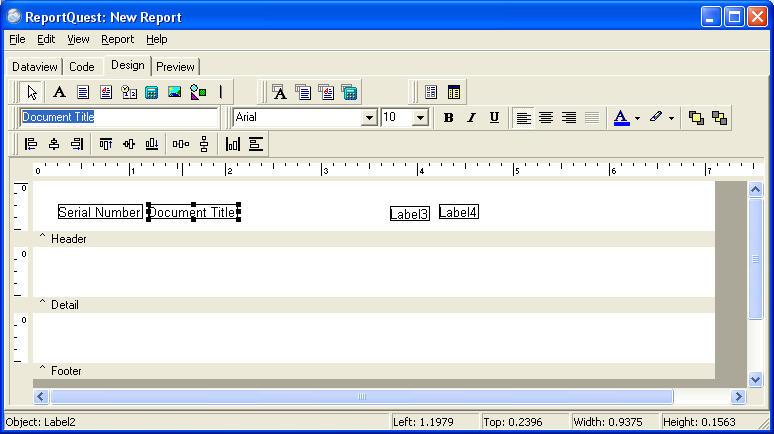Image resolution: width=774 pixels, height=434 pixels.
Task: Collapse the Footer section caret
Action: coord(42,369)
